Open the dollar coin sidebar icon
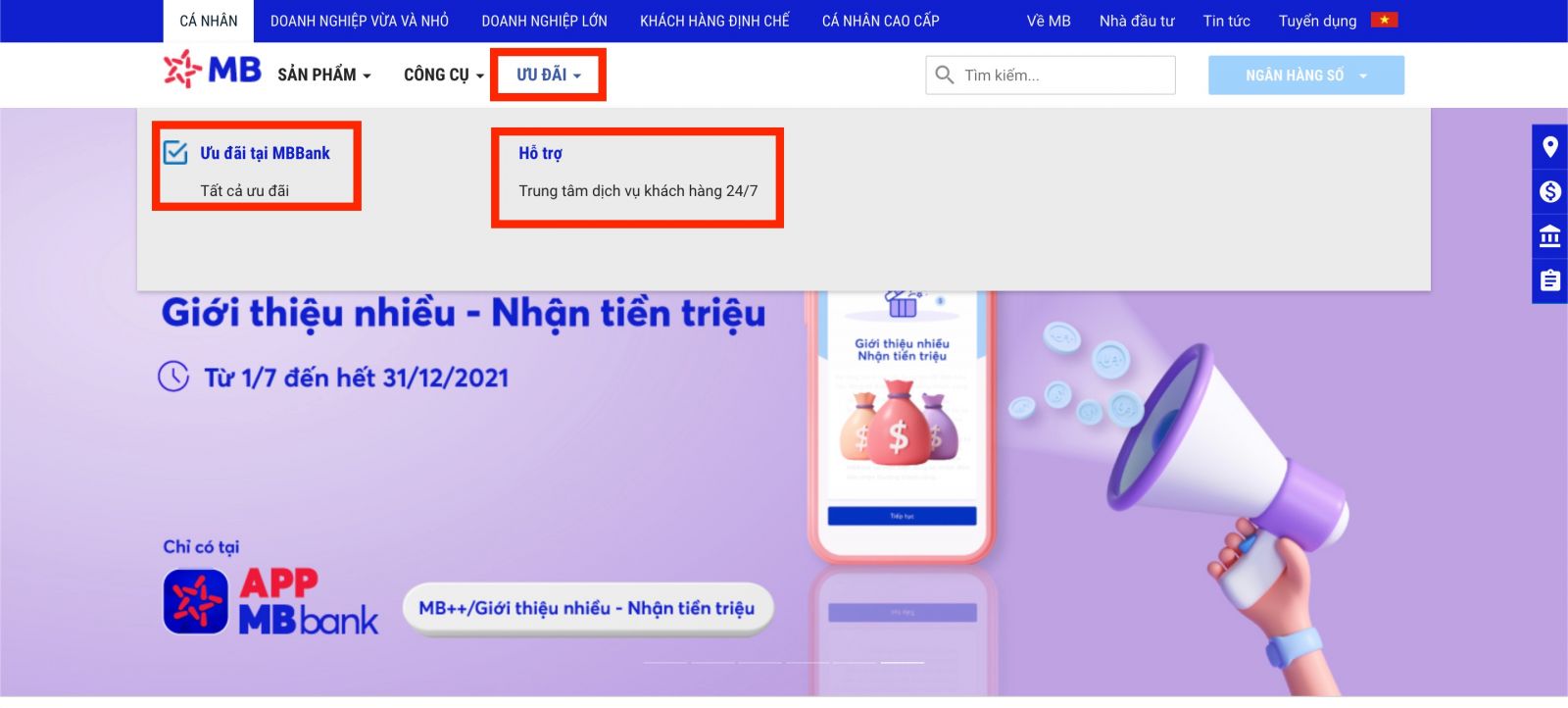The width and height of the screenshot is (1568, 708). click(1549, 191)
